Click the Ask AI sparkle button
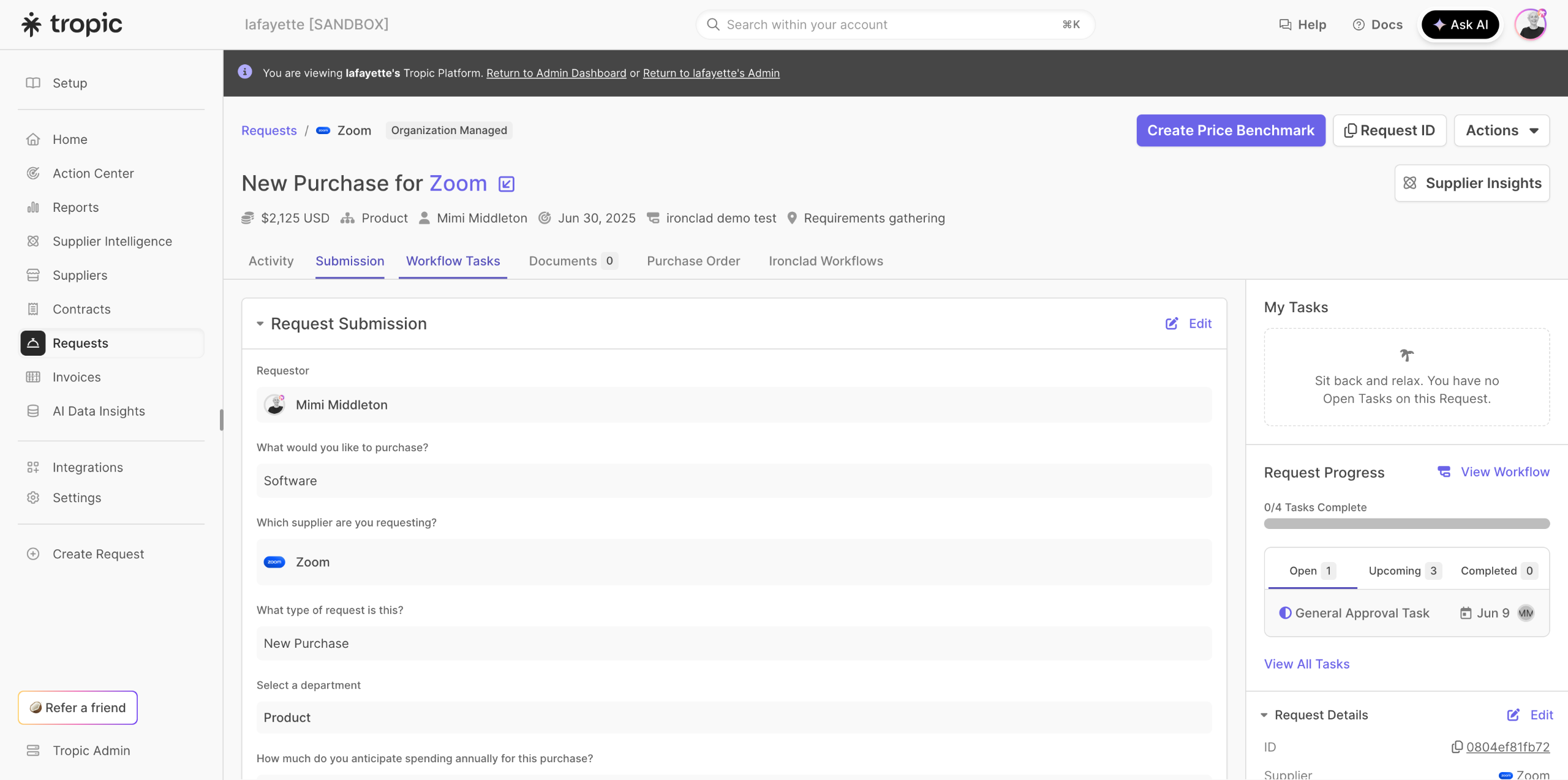Viewport: 1568px width, 780px height. point(1460,24)
